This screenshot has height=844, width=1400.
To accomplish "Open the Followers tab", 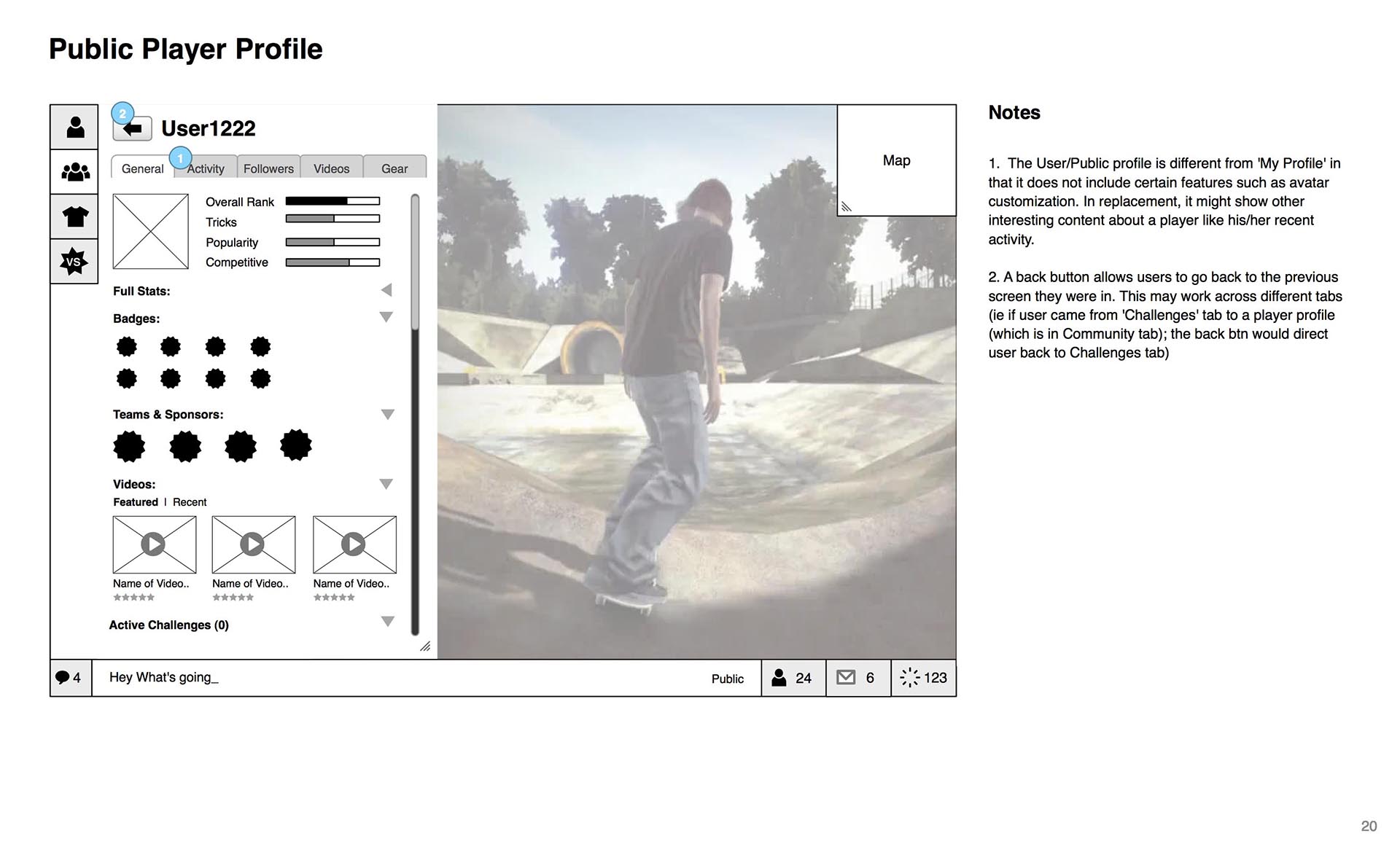I will pos(268,168).
